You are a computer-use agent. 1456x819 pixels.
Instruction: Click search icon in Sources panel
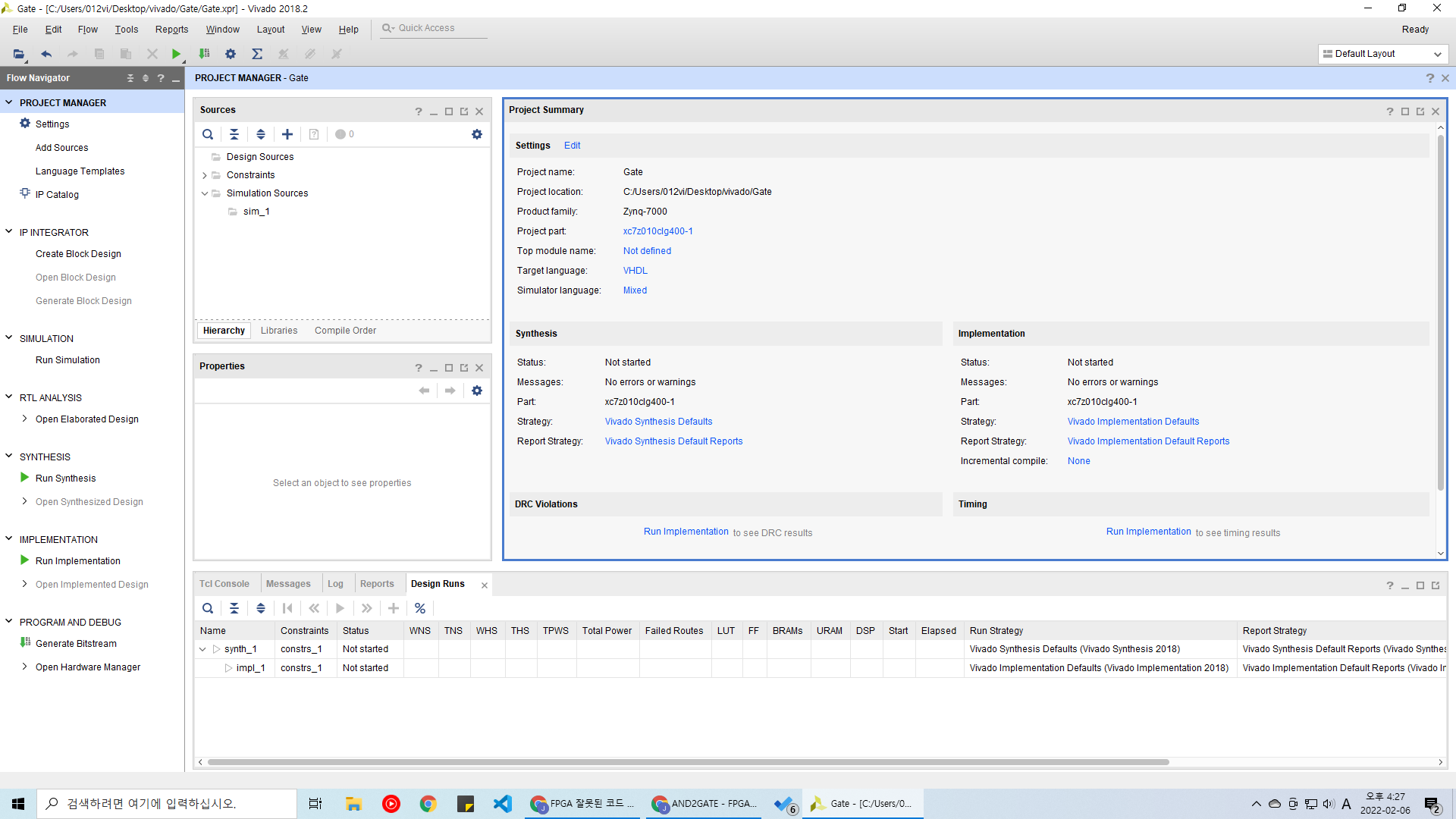tap(208, 134)
